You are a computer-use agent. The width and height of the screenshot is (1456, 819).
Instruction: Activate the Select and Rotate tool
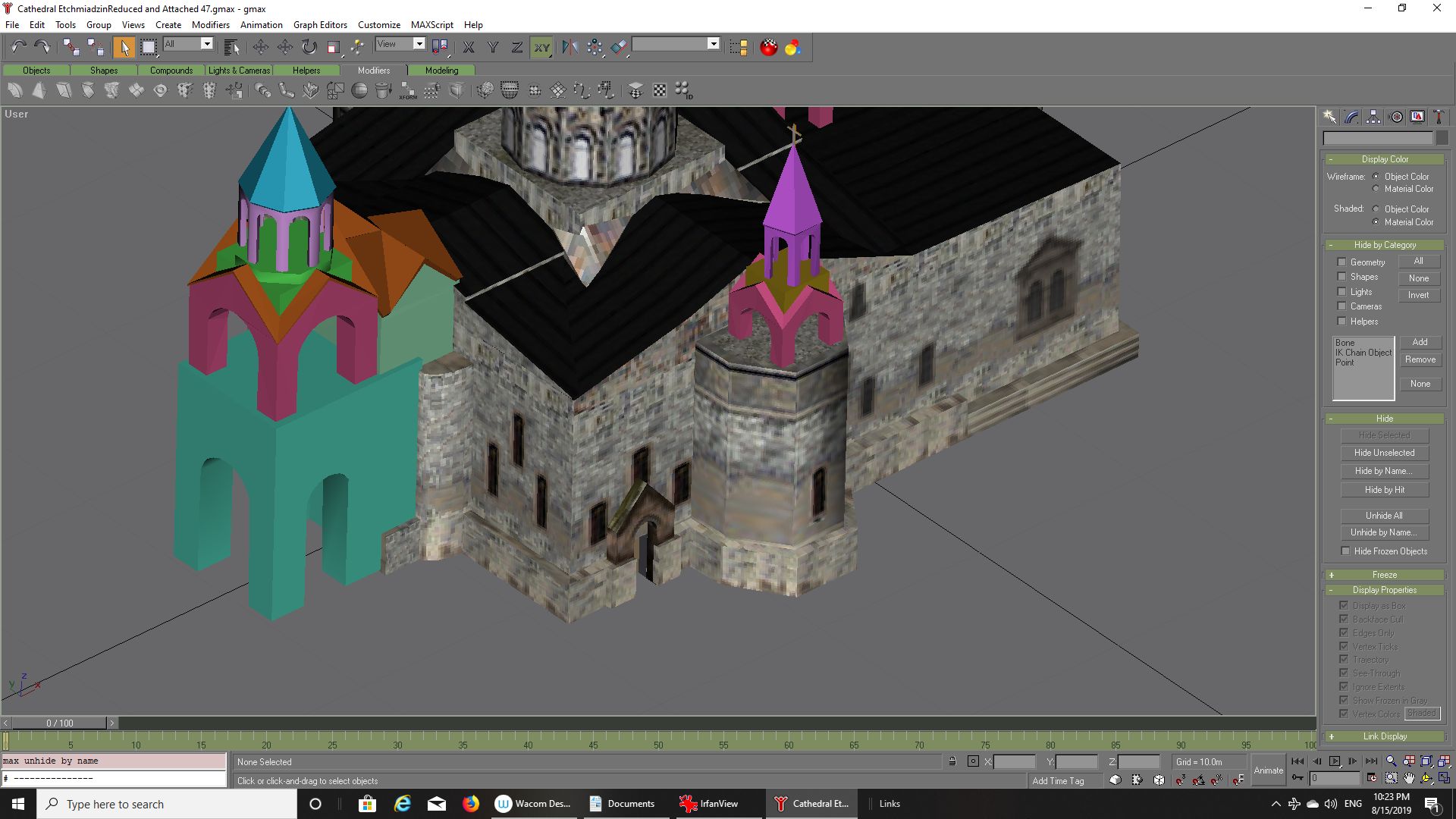(309, 47)
